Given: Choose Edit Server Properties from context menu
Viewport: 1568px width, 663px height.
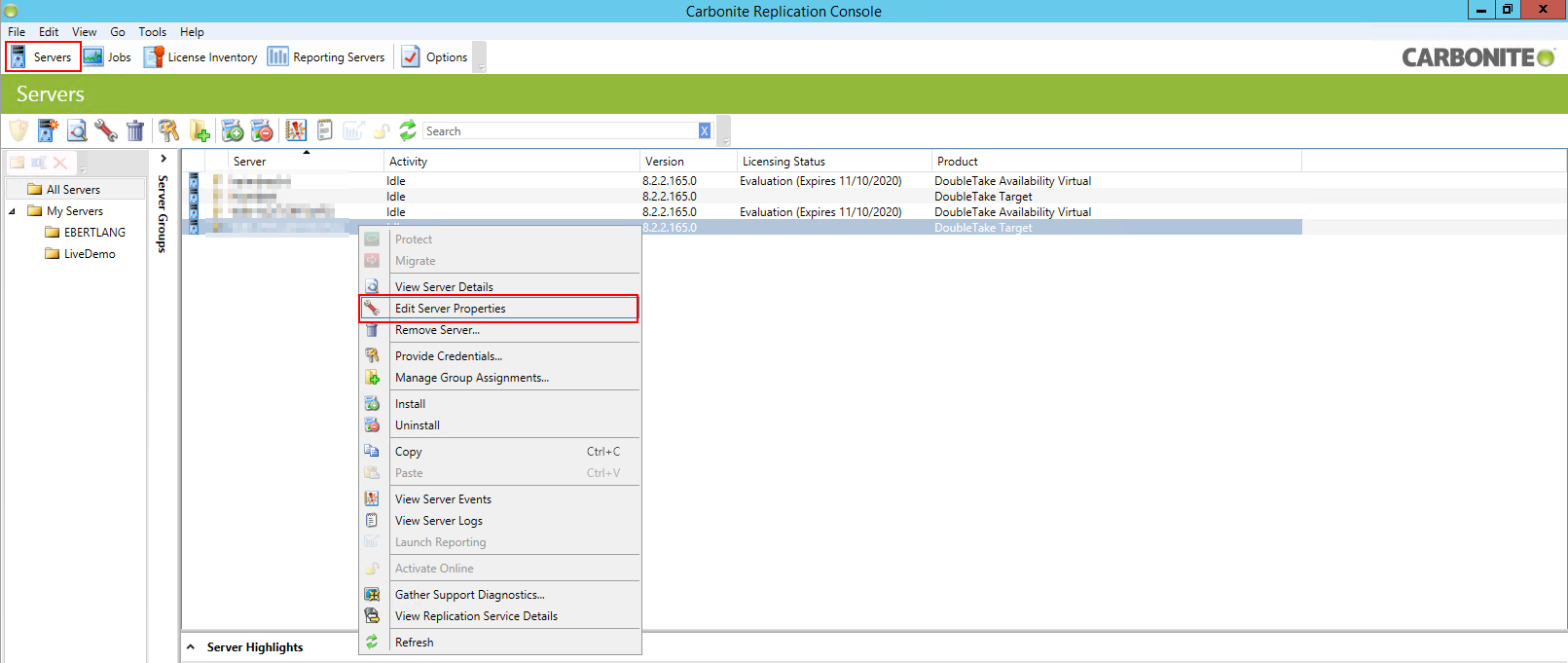Looking at the screenshot, I should pyautogui.click(x=450, y=309).
